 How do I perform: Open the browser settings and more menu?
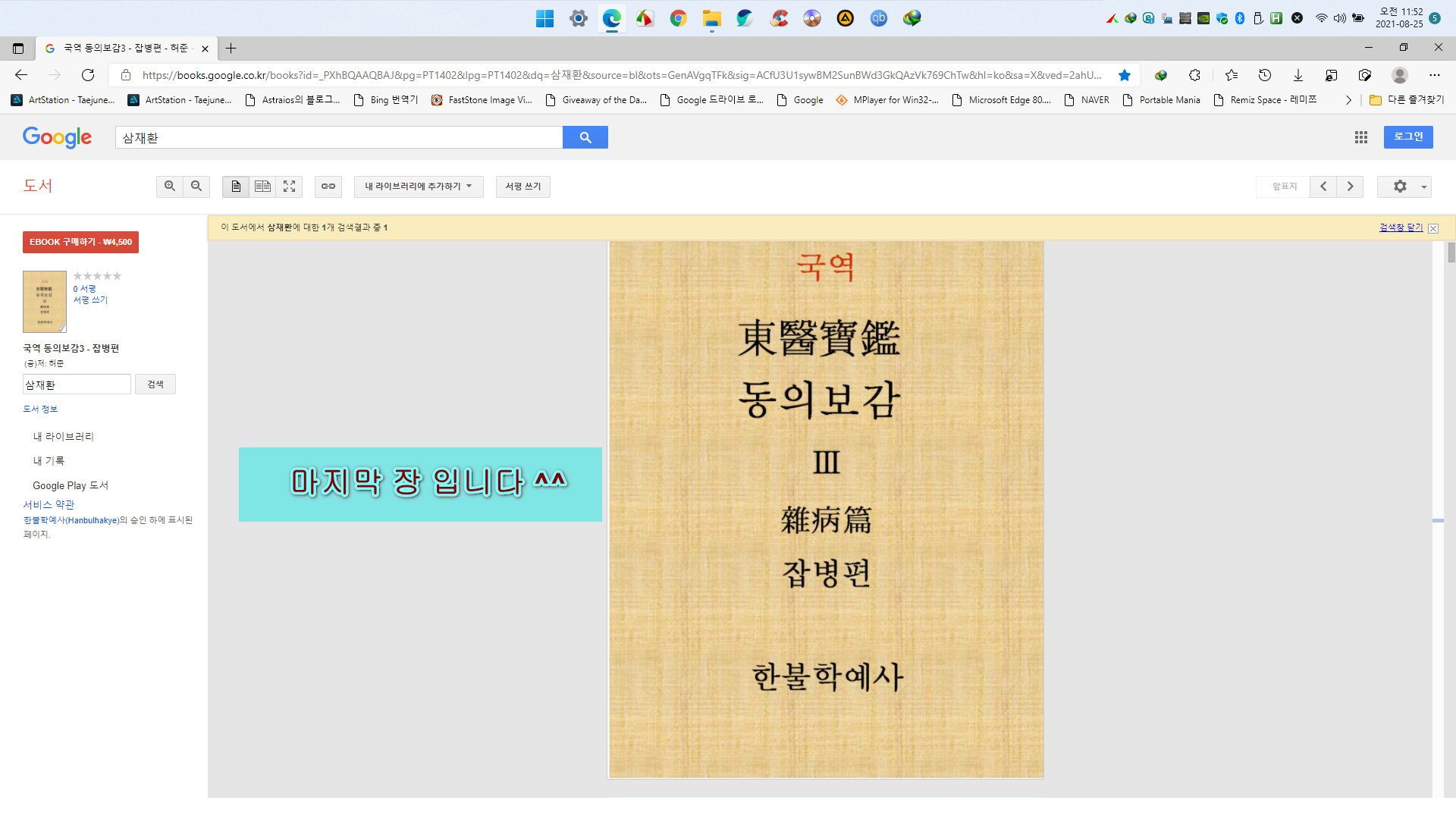click(x=1434, y=75)
